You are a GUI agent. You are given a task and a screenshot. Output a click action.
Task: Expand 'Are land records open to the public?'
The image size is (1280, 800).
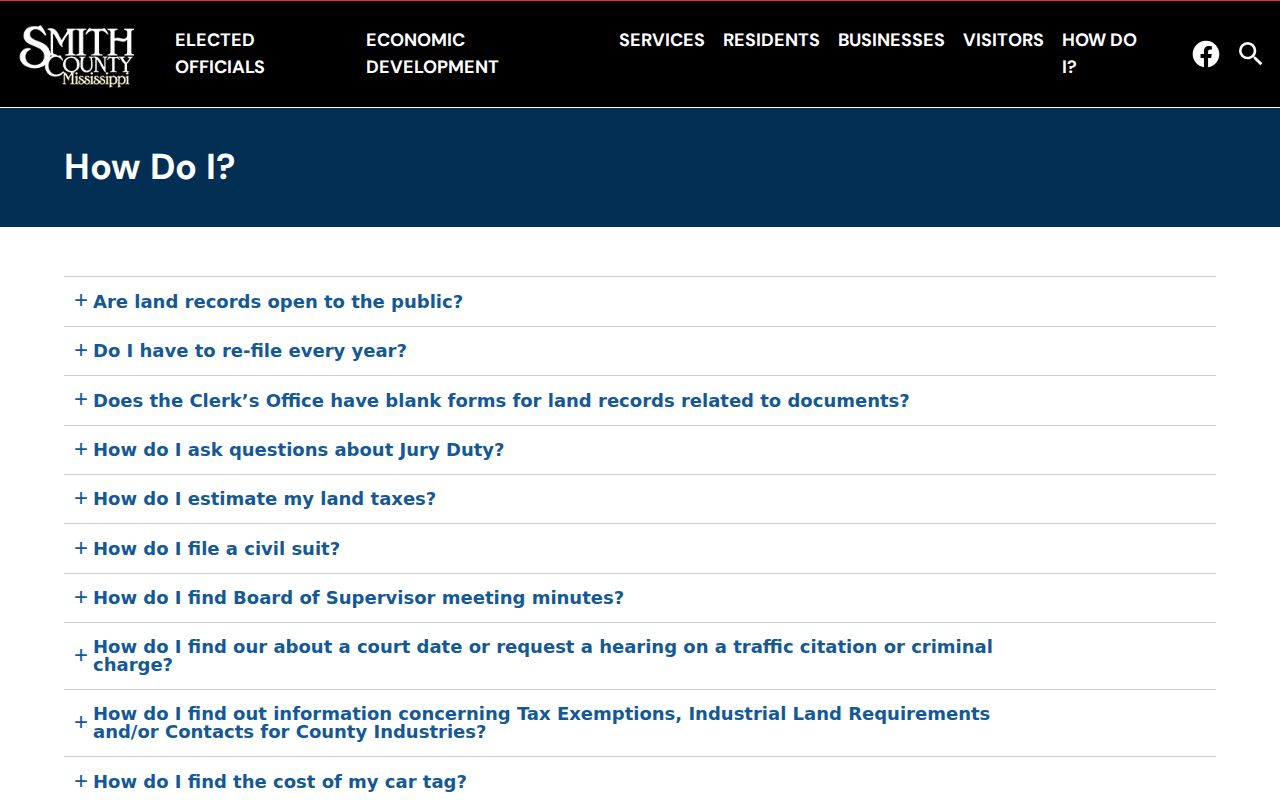point(278,302)
